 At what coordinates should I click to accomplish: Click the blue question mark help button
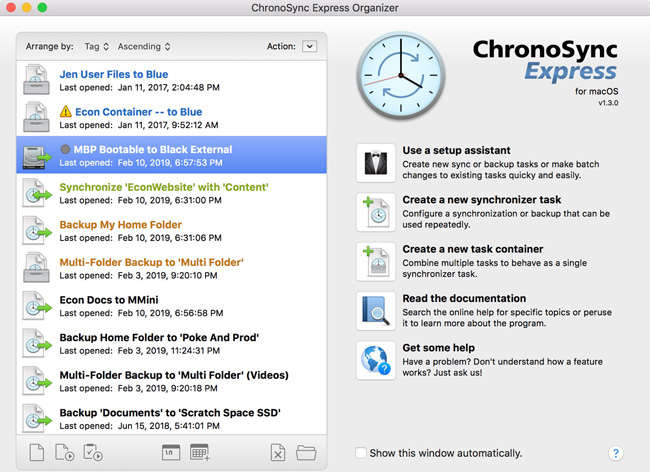click(x=616, y=453)
